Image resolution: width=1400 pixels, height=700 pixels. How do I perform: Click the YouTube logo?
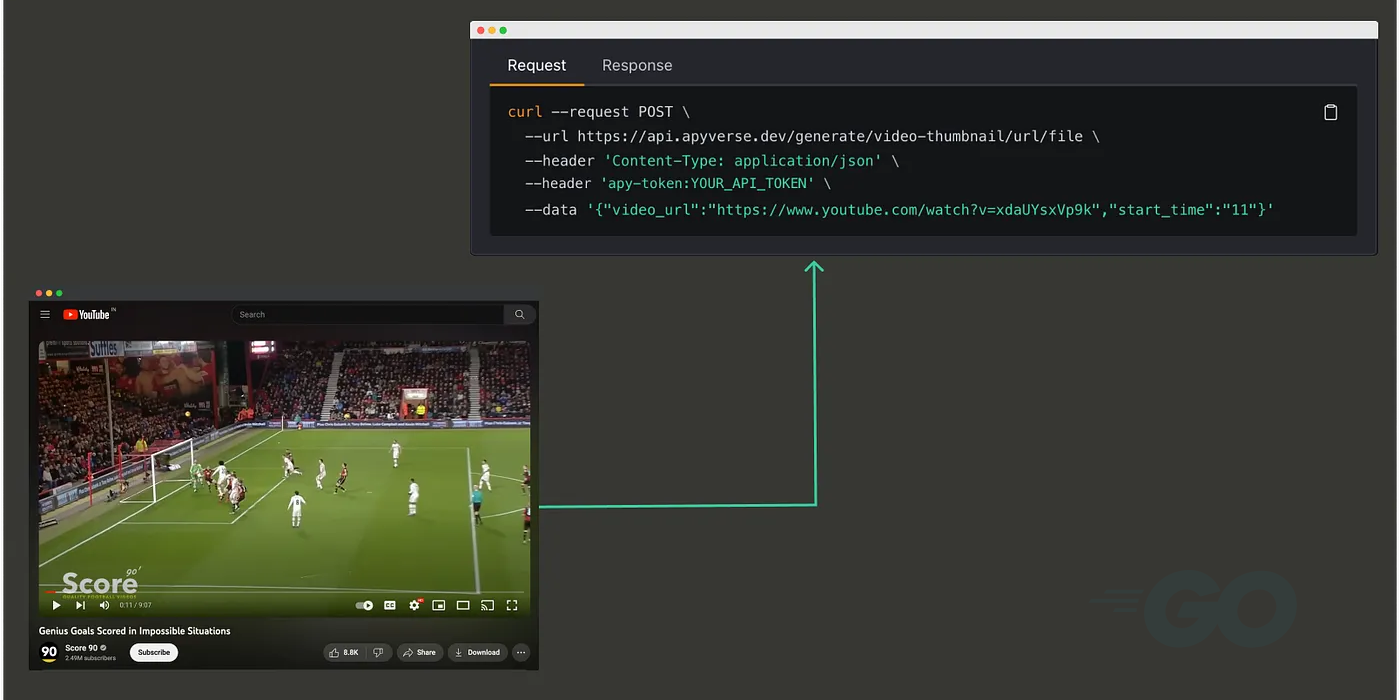[x=88, y=314]
